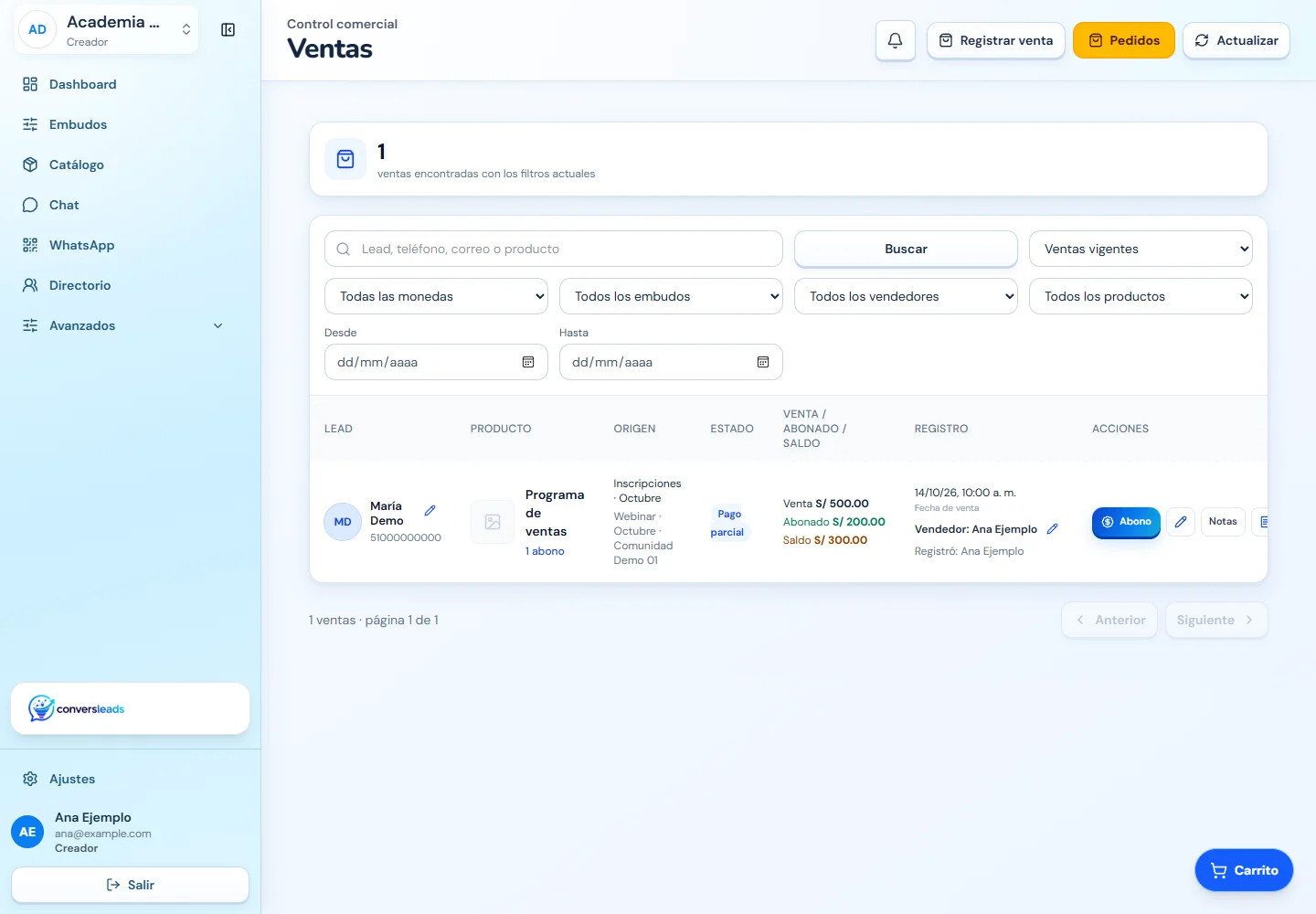Click the Registrar venta button
The image size is (1316, 914).
coord(996,40)
